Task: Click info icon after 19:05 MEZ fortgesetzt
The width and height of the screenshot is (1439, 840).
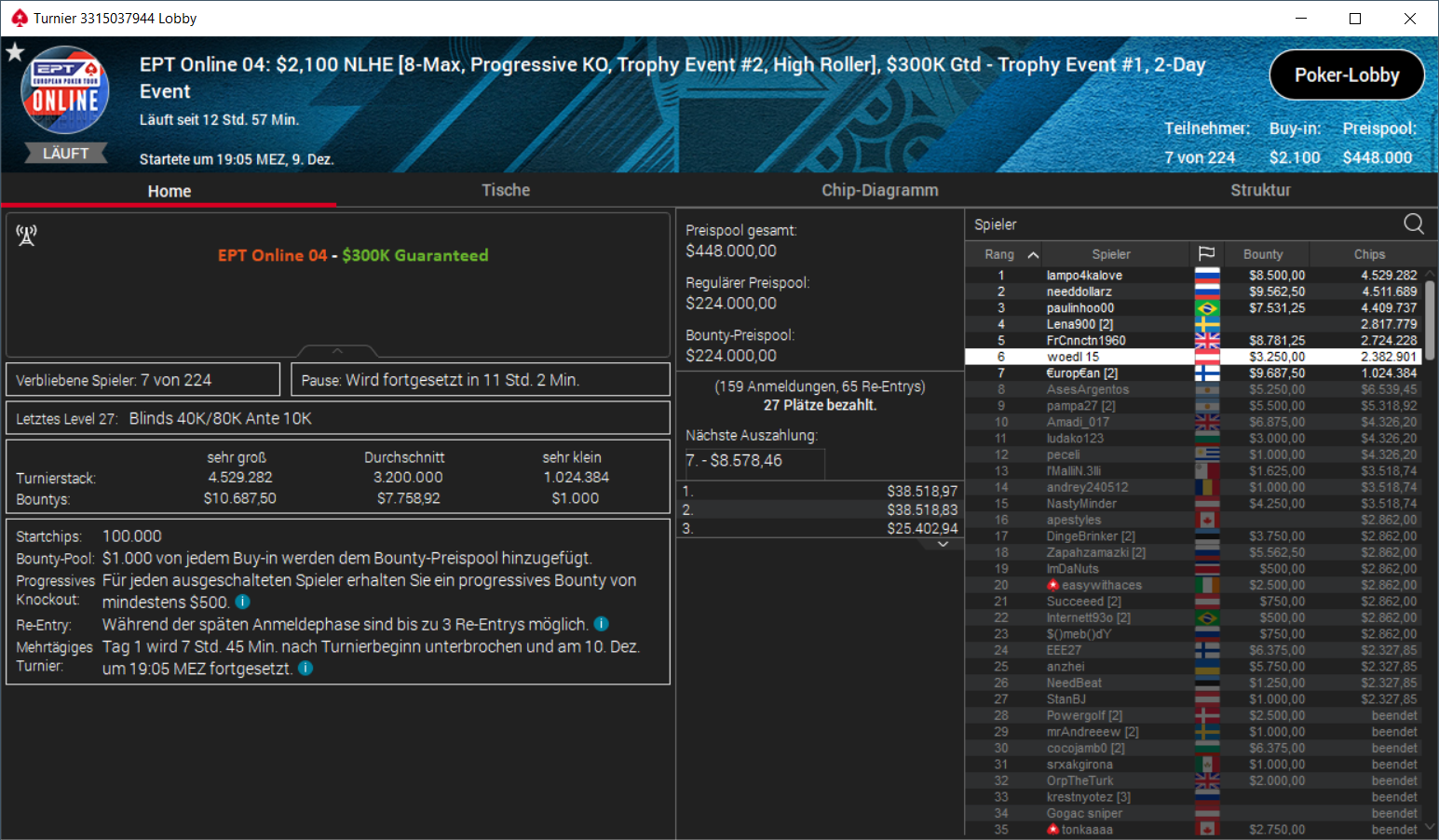Action: [305, 668]
